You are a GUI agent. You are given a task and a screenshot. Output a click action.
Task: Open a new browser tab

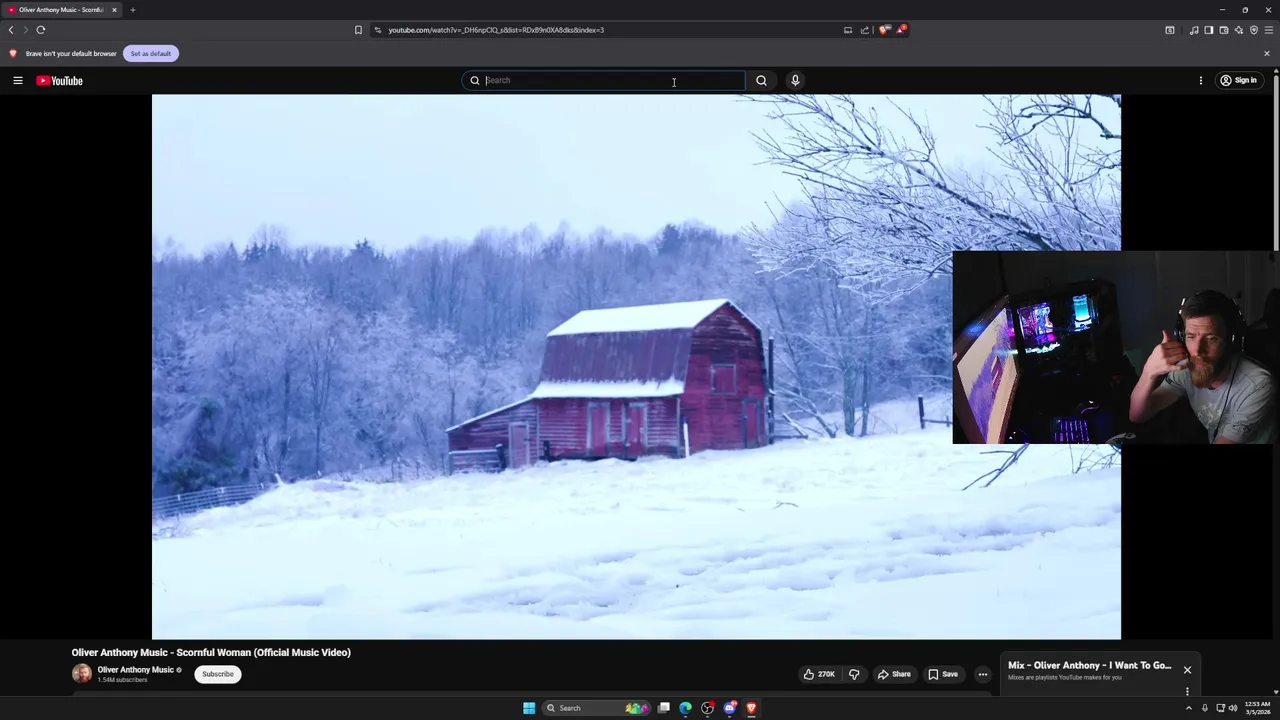click(132, 10)
